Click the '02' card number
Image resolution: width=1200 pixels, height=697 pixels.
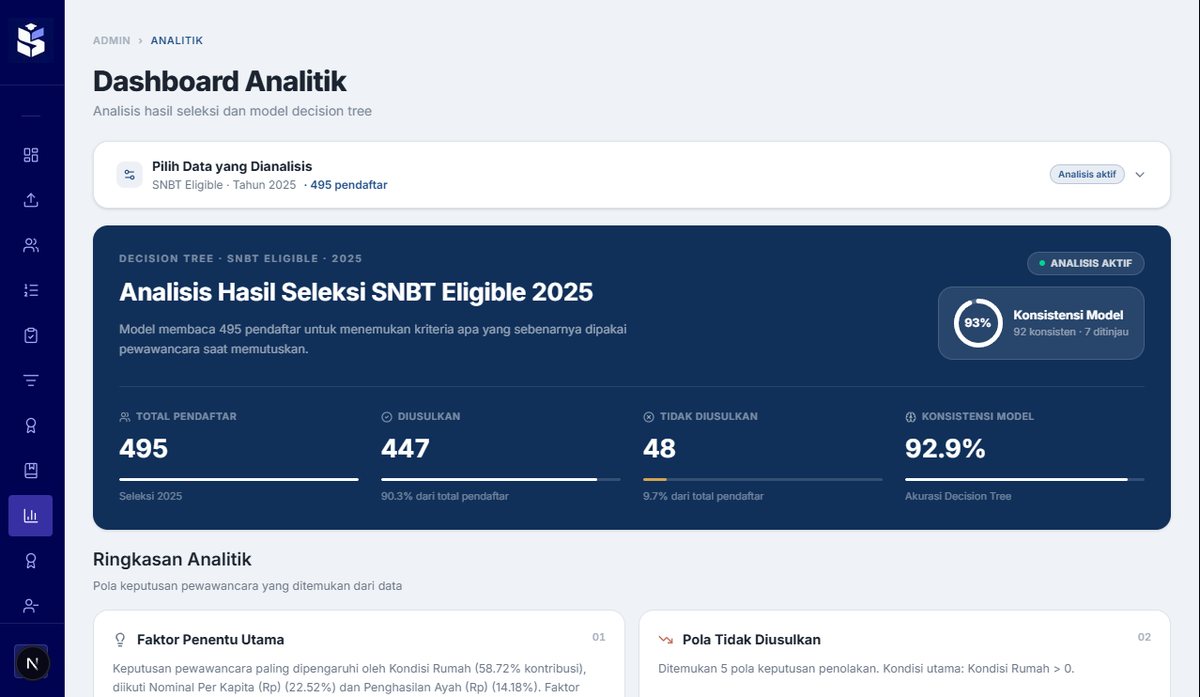tap(1144, 637)
